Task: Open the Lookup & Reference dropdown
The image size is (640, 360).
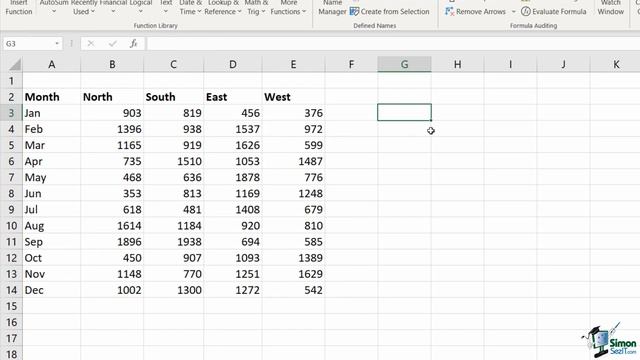Action: click(239, 11)
